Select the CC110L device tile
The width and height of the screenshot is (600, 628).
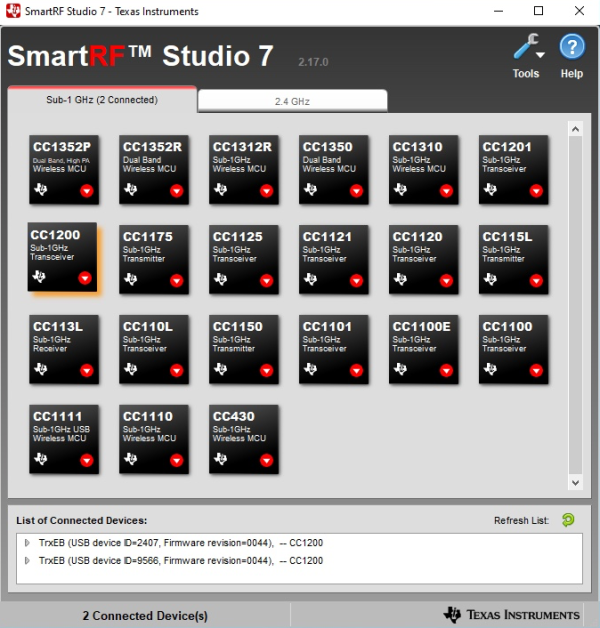click(154, 350)
